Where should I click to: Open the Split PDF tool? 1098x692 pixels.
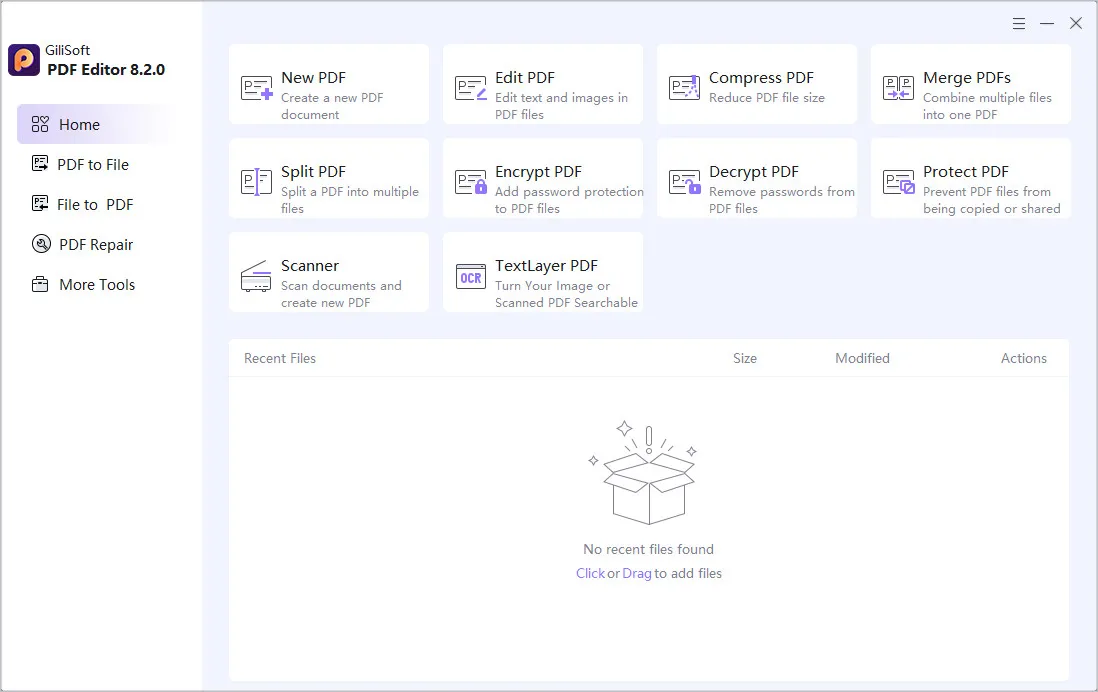328,178
